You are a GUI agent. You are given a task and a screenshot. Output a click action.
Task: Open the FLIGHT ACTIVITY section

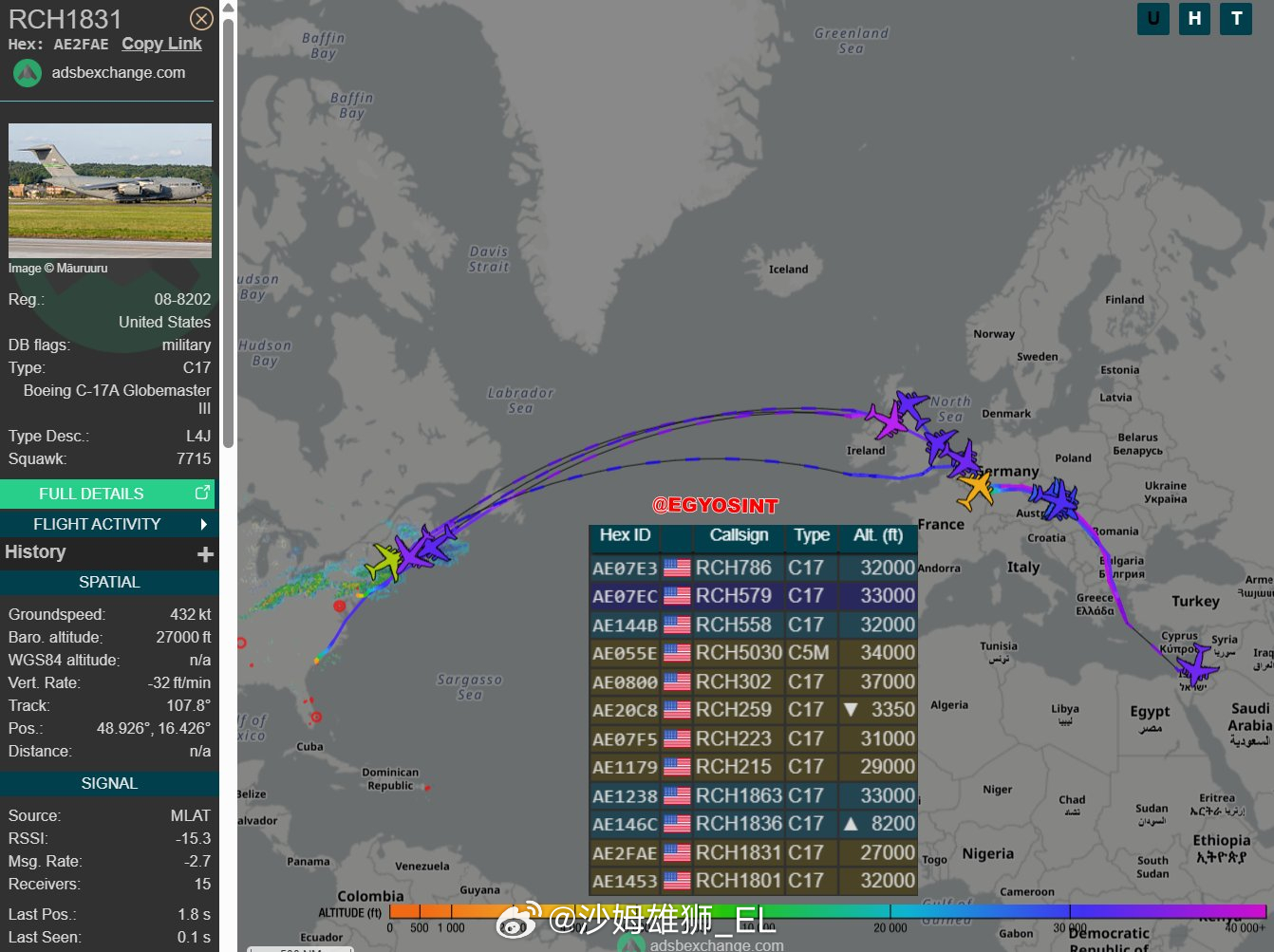(x=107, y=524)
